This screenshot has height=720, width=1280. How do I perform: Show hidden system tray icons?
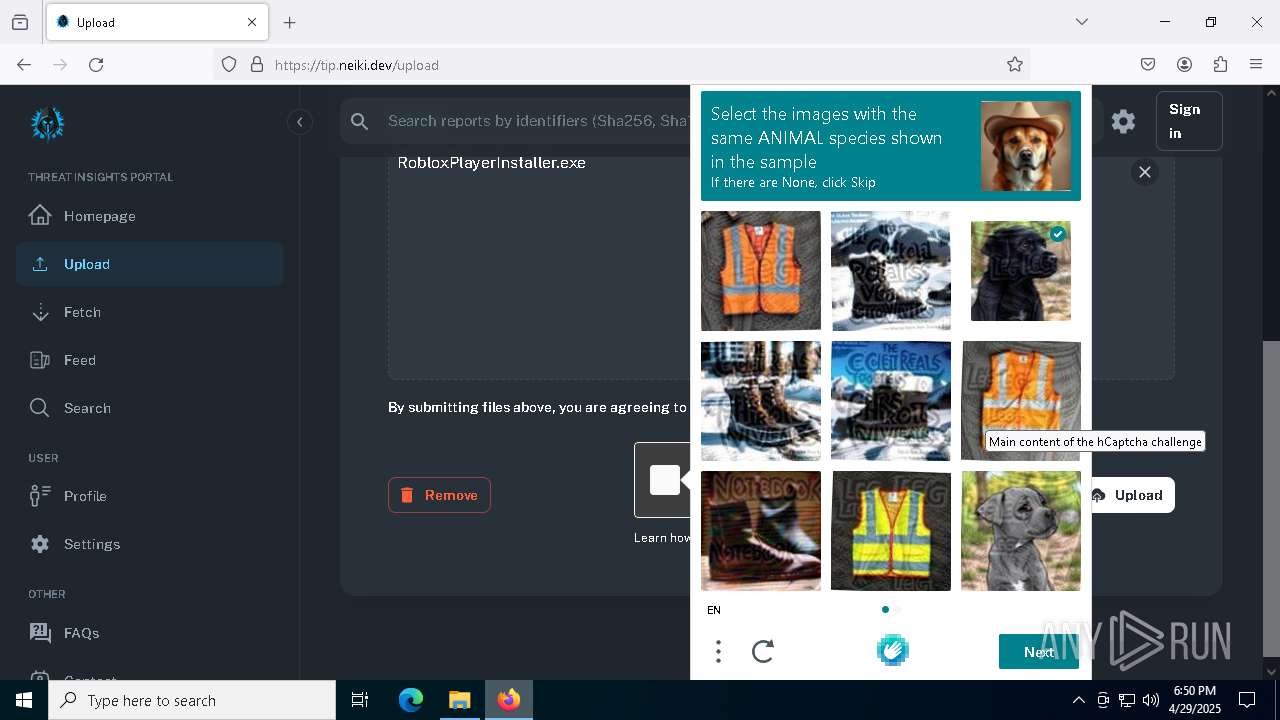point(1078,700)
